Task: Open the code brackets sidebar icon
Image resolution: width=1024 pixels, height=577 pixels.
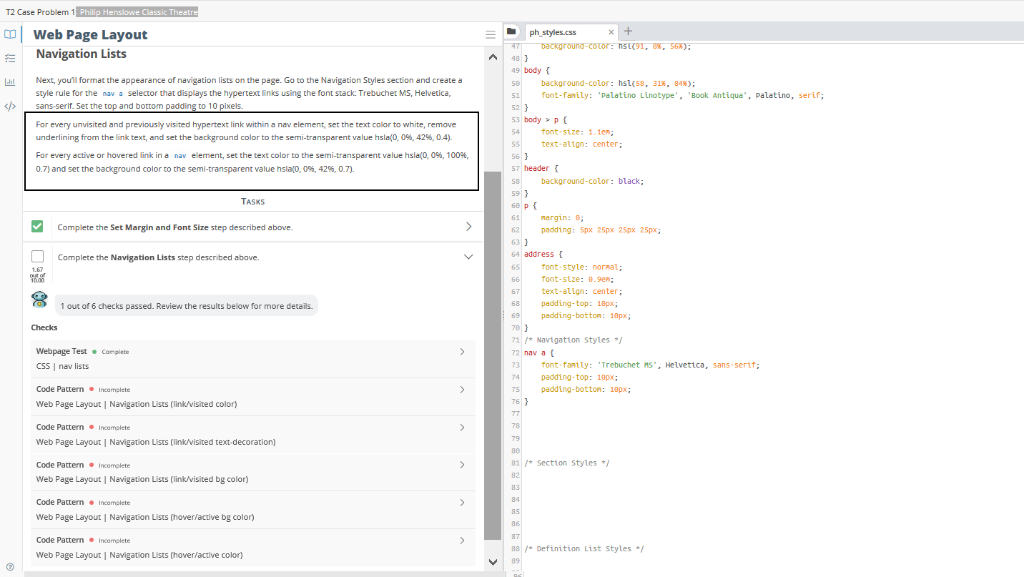Action: click(x=10, y=106)
